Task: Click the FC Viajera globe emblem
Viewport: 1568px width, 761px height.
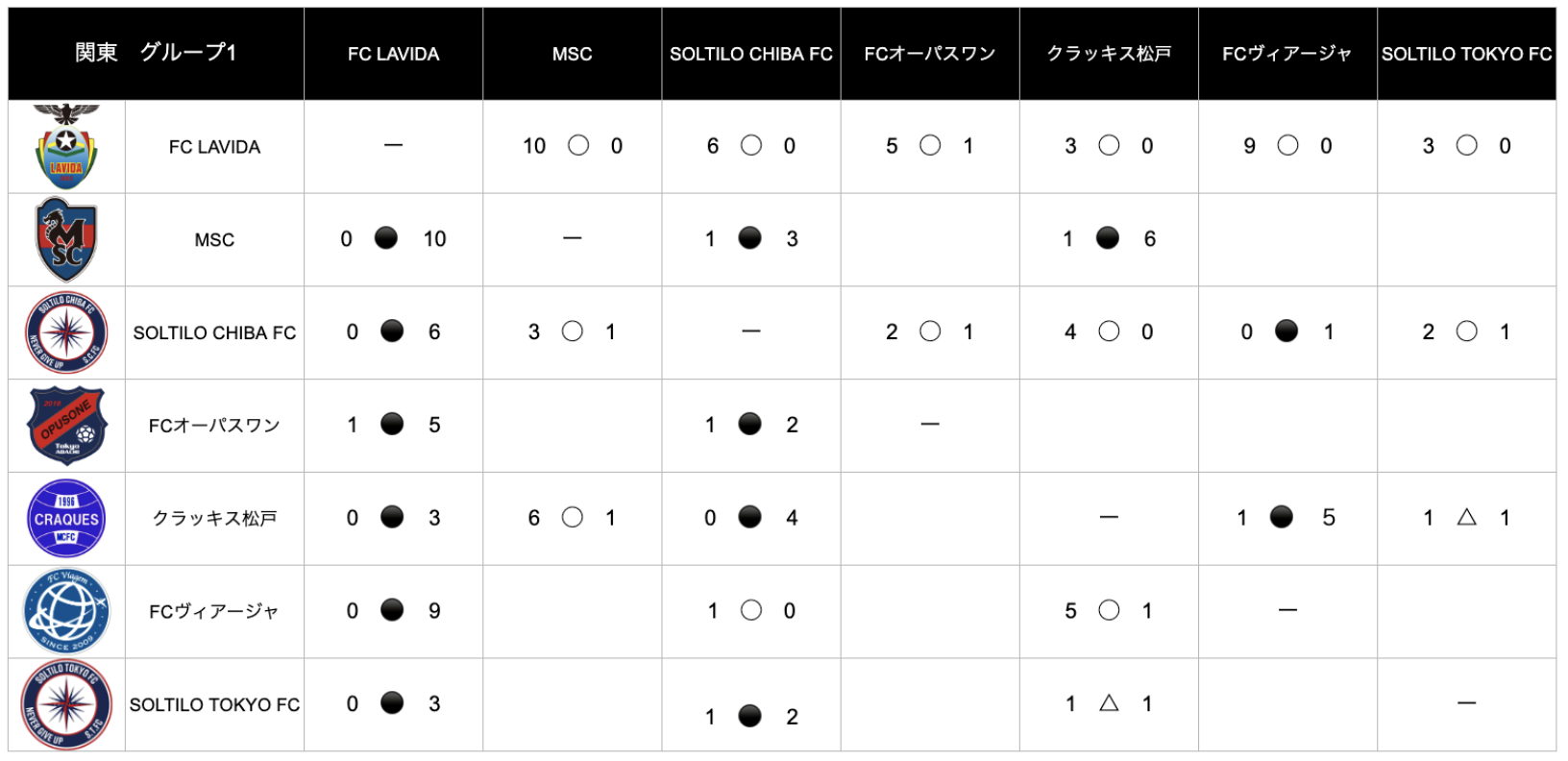Action: (66, 611)
